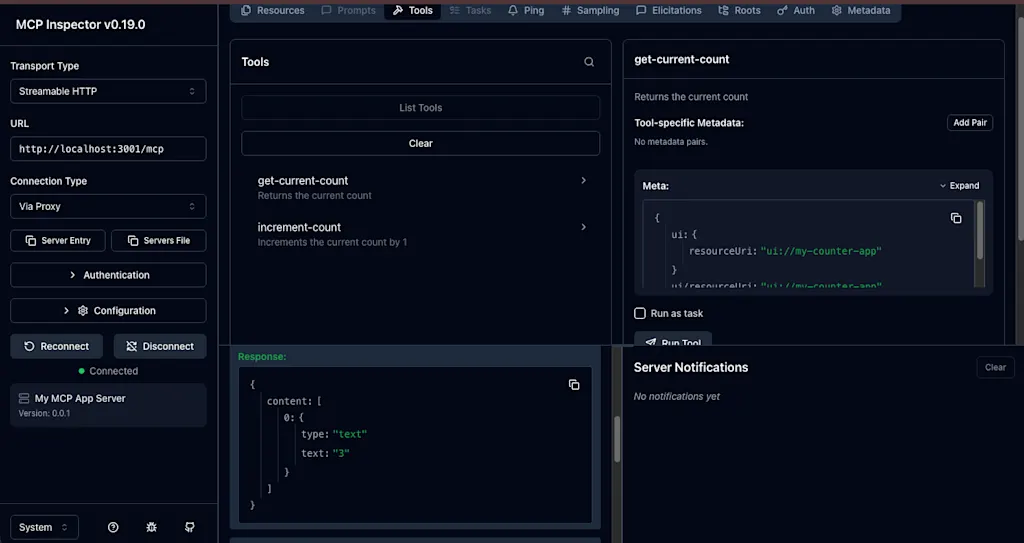
Task: Expand the Configuration section
Action: pyautogui.click(x=108, y=310)
